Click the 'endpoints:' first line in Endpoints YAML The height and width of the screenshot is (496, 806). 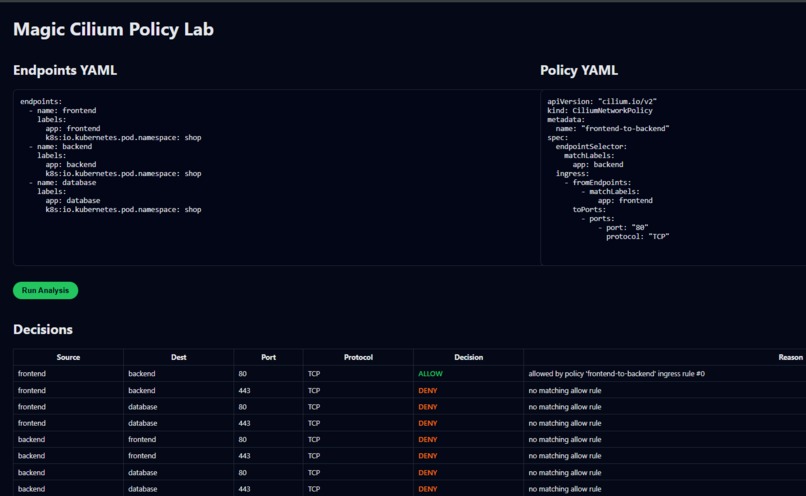pos(41,102)
